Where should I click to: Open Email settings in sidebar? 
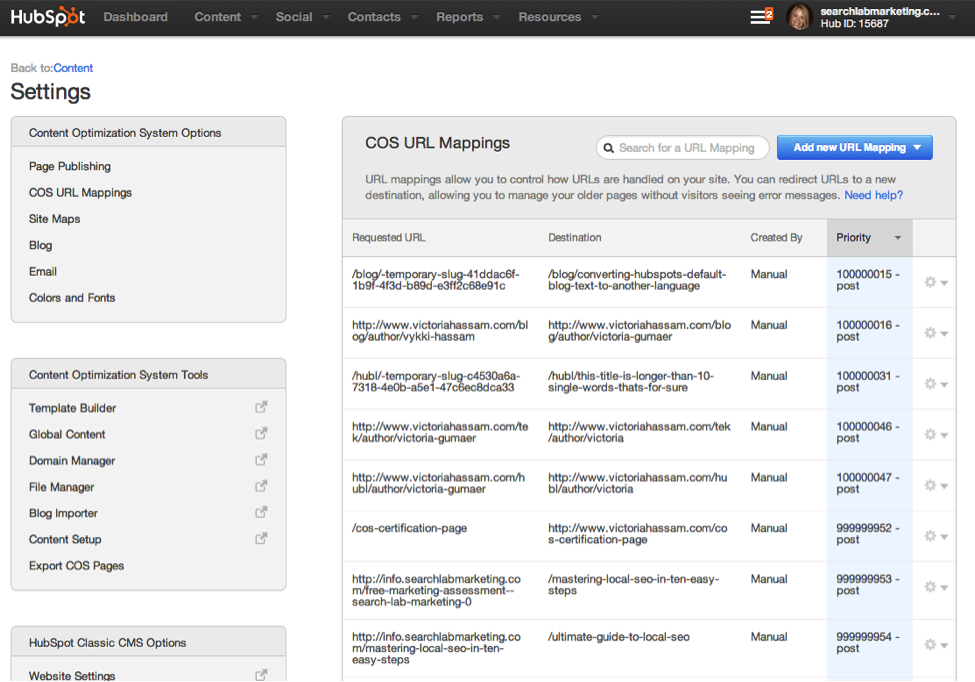coord(43,272)
